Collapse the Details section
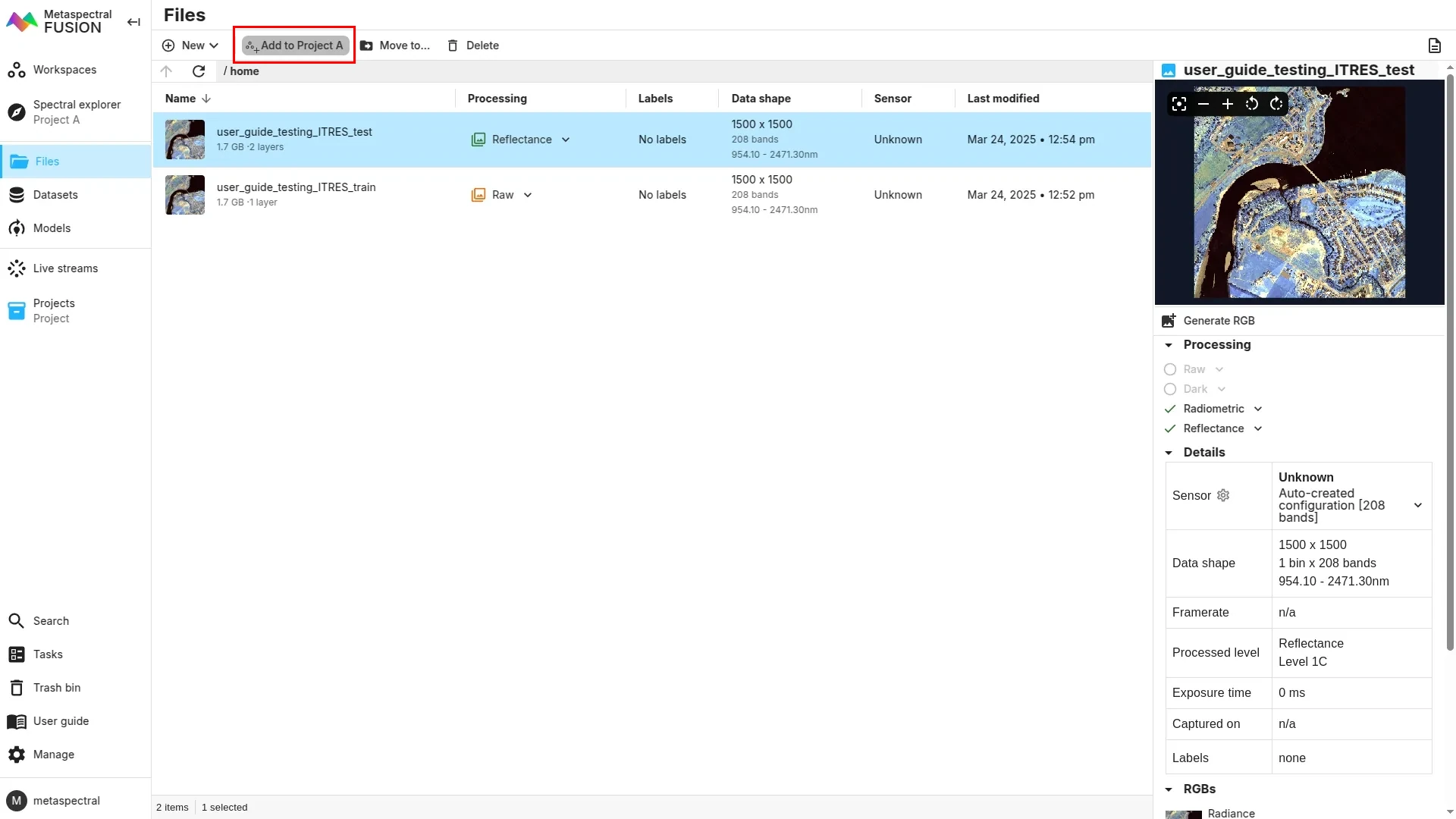Viewport: 1456px width, 819px height. 1169,453
